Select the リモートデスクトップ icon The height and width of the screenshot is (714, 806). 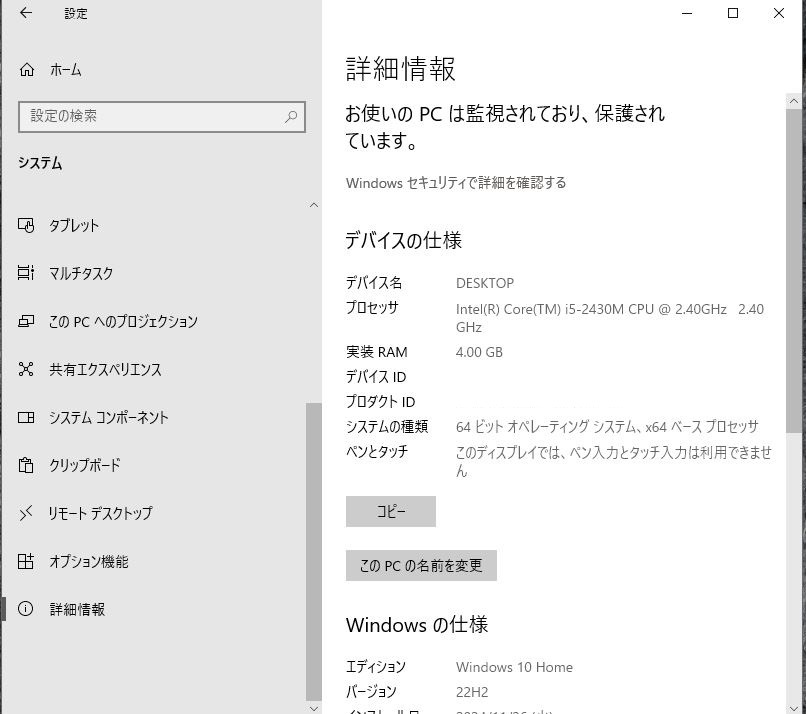click(25, 513)
